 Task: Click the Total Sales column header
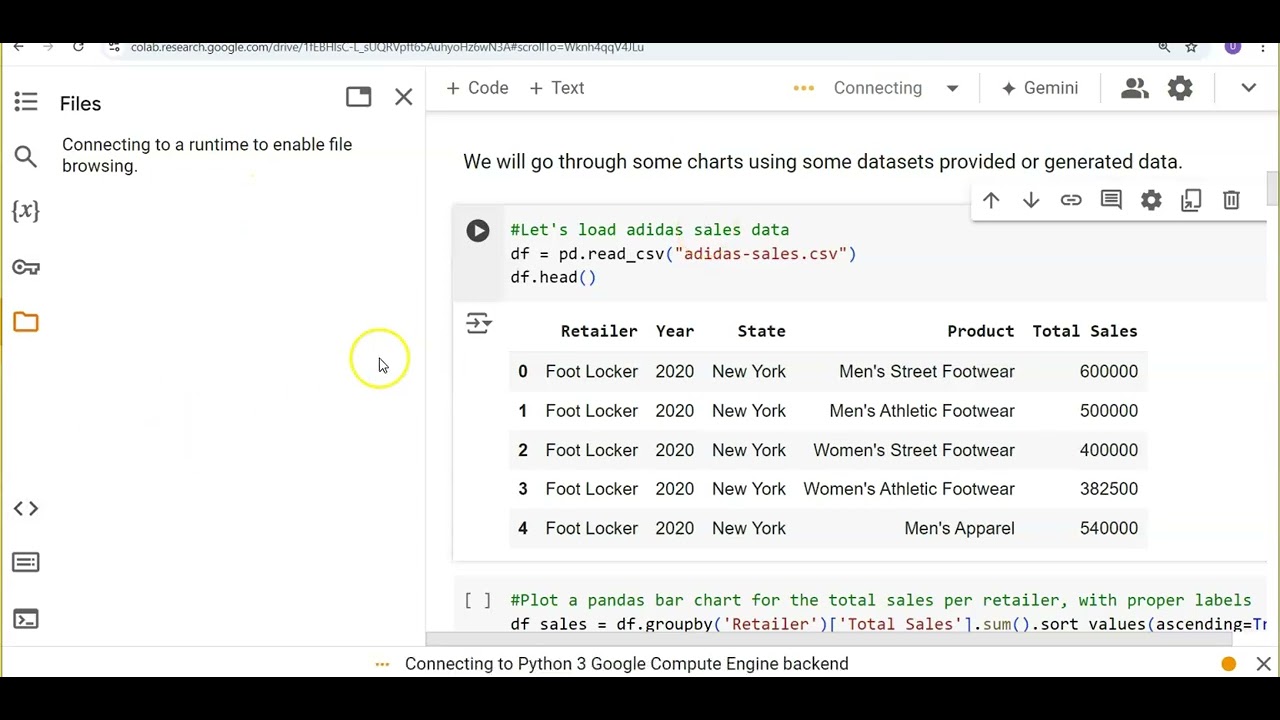[1085, 331]
